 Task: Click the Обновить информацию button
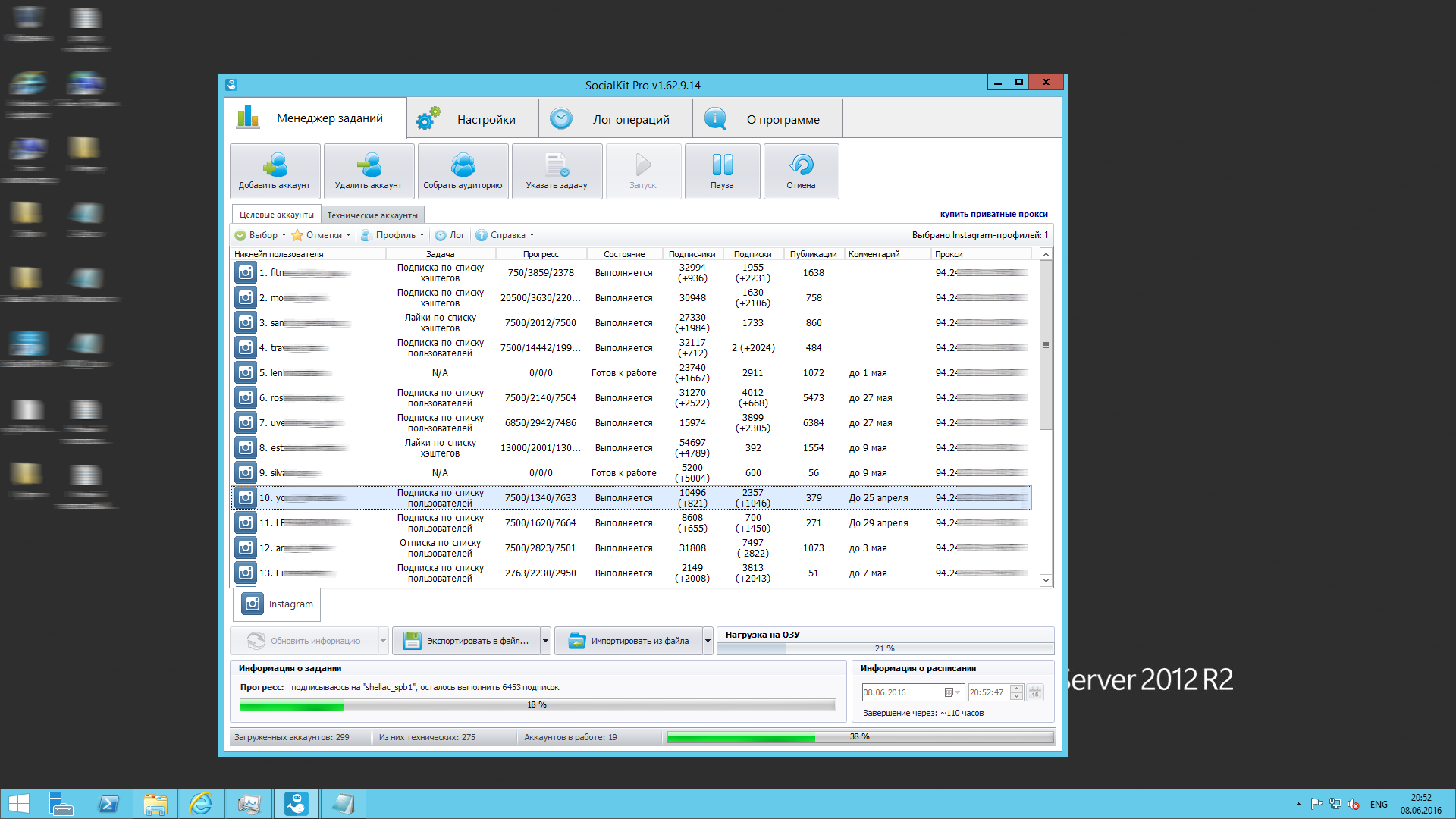(x=303, y=641)
